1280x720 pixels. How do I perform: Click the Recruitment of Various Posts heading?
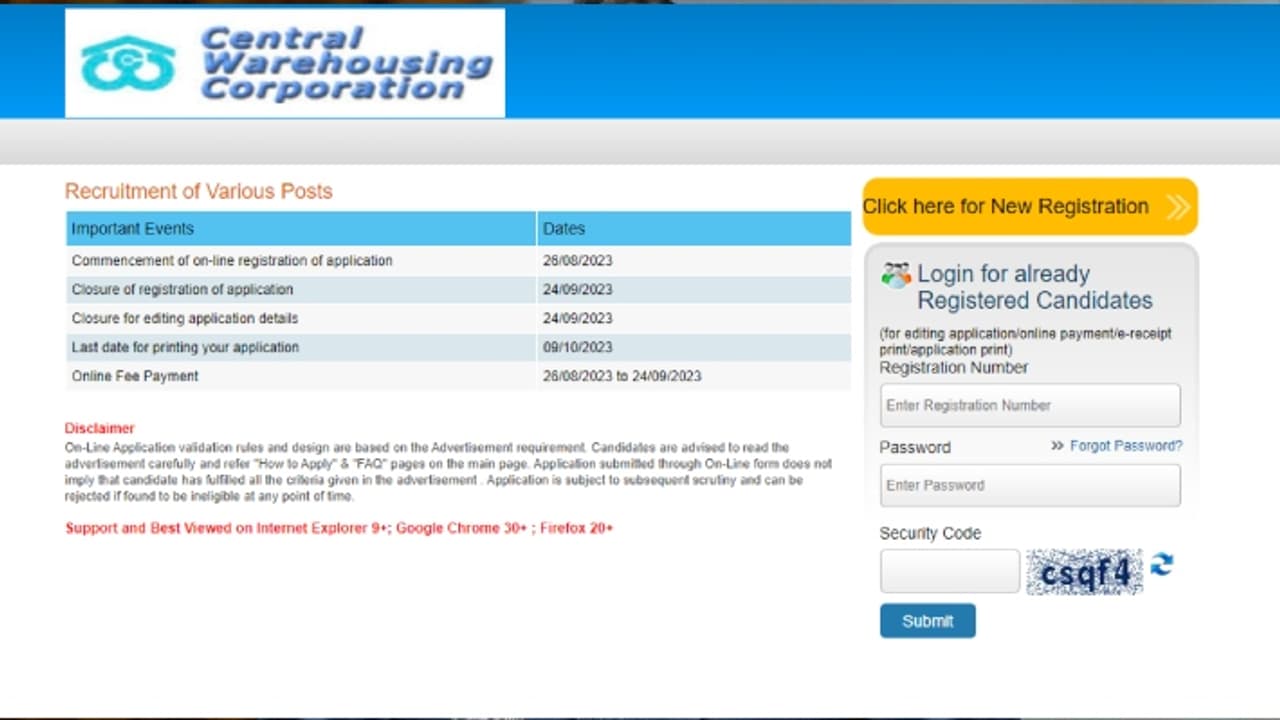coord(198,191)
